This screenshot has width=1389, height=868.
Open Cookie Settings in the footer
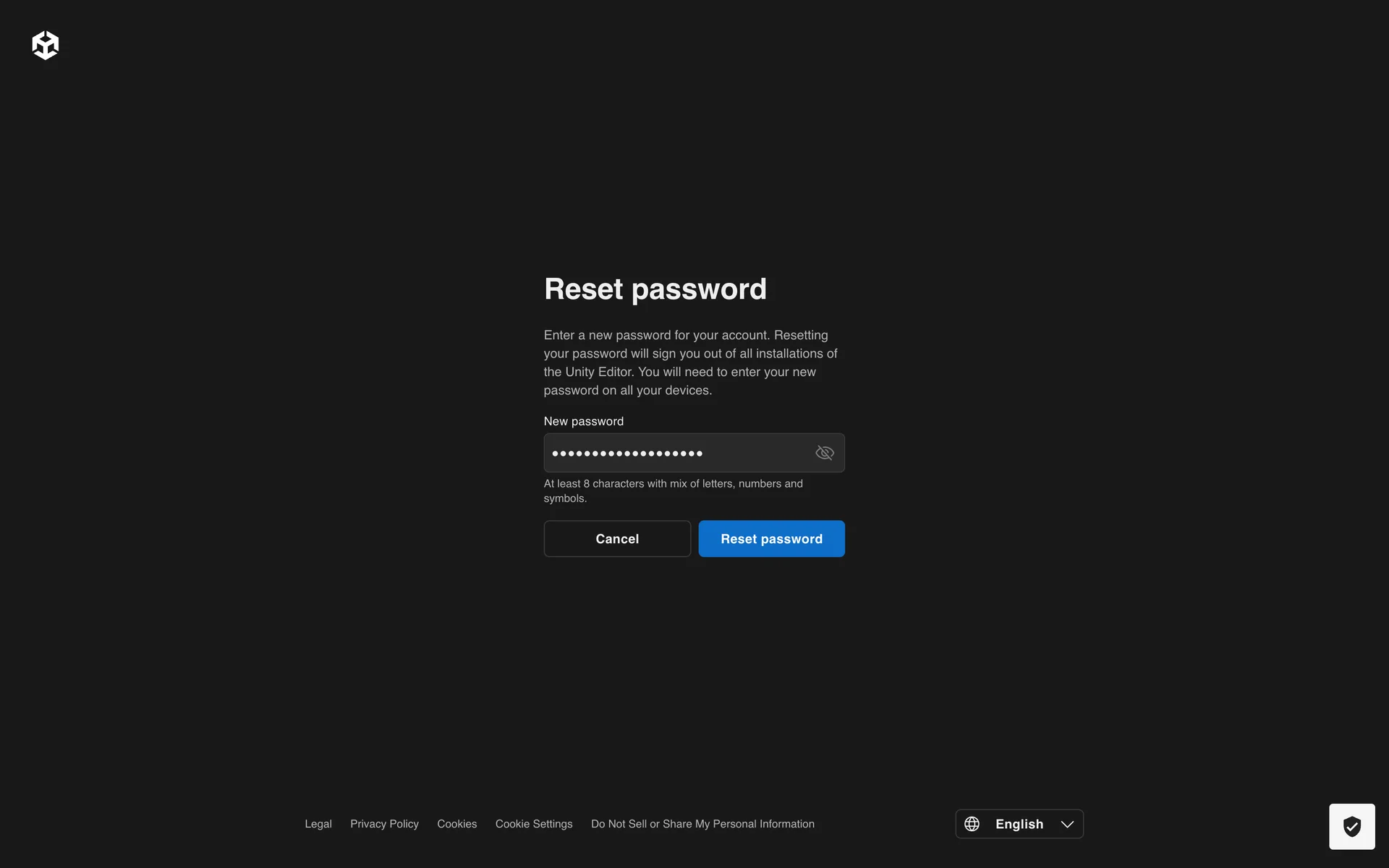(534, 824)
